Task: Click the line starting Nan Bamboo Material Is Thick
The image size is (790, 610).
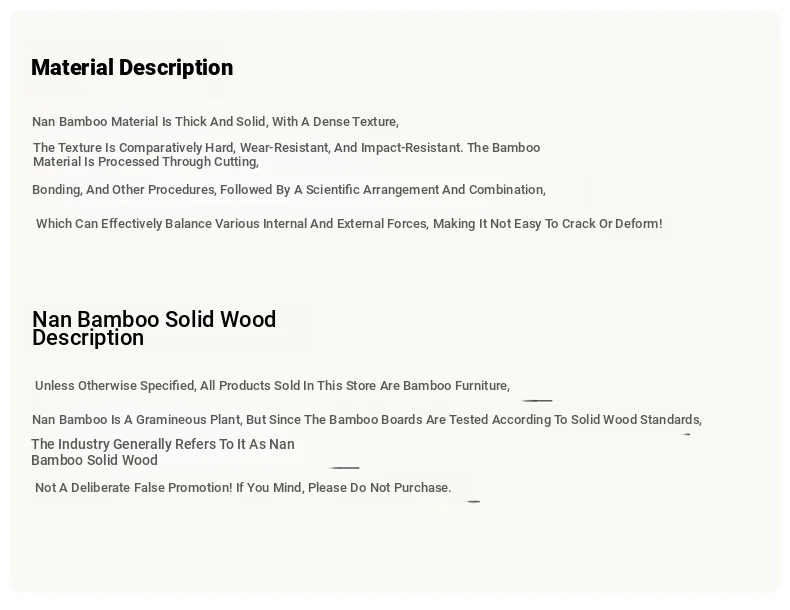Action: pyautogui.click(x=215, y=122)
